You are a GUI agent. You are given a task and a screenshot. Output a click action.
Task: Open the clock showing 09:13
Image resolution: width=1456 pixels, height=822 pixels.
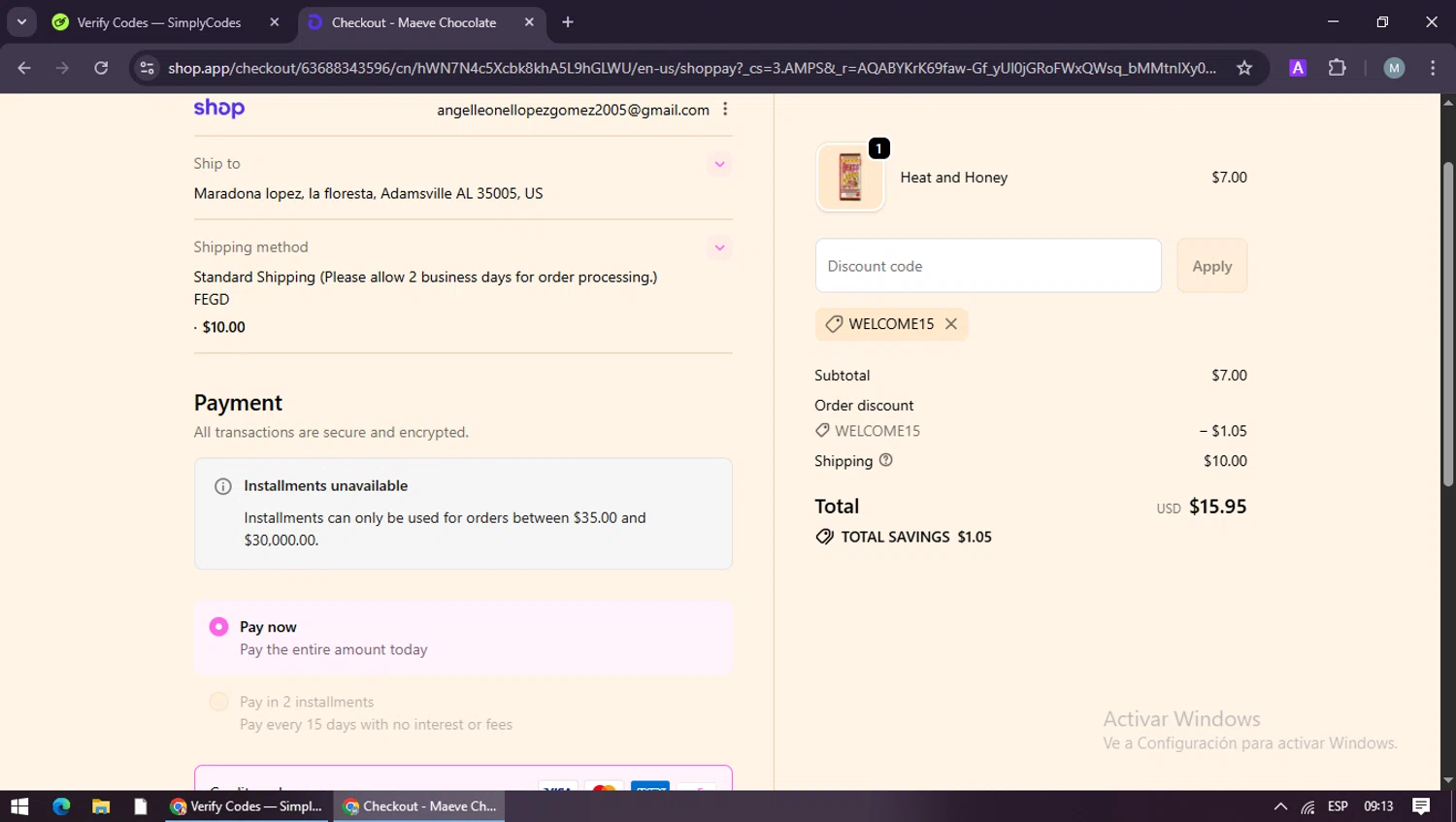tap(1378, 806)
